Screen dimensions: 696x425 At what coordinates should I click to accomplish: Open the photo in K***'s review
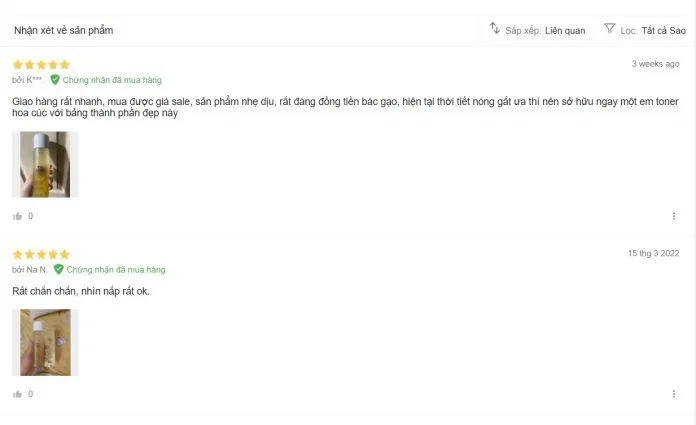point(45,165)
